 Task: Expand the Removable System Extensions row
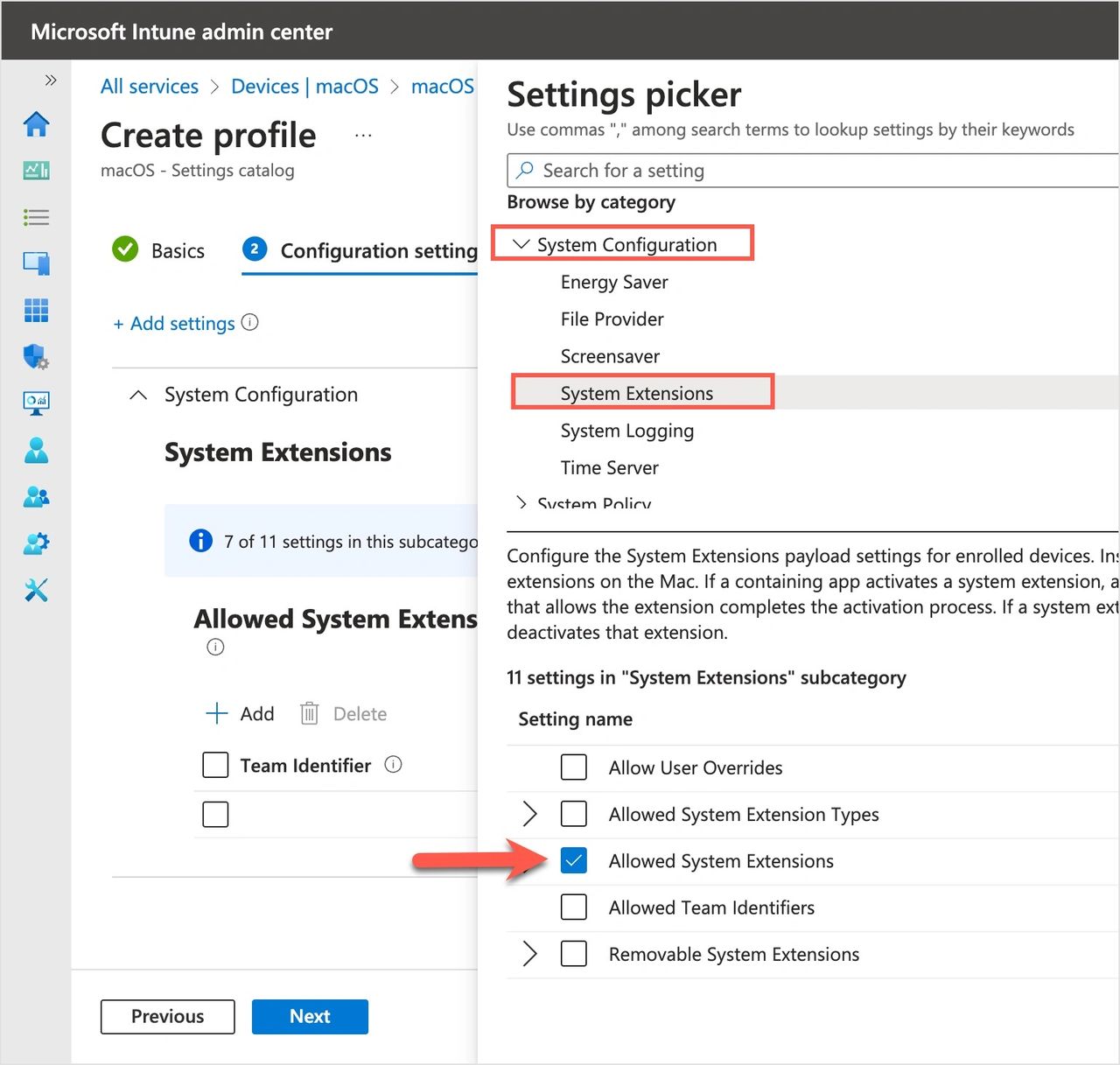coord(529,954)
